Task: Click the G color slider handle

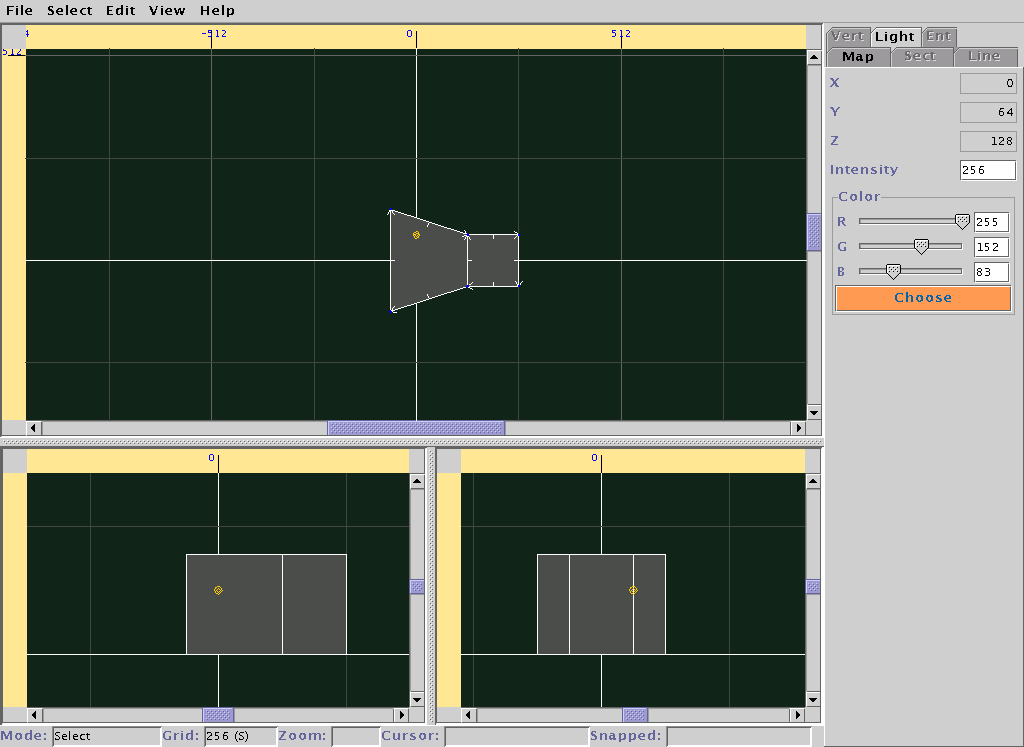Action: pyautogui.click(x=921, y=246)
